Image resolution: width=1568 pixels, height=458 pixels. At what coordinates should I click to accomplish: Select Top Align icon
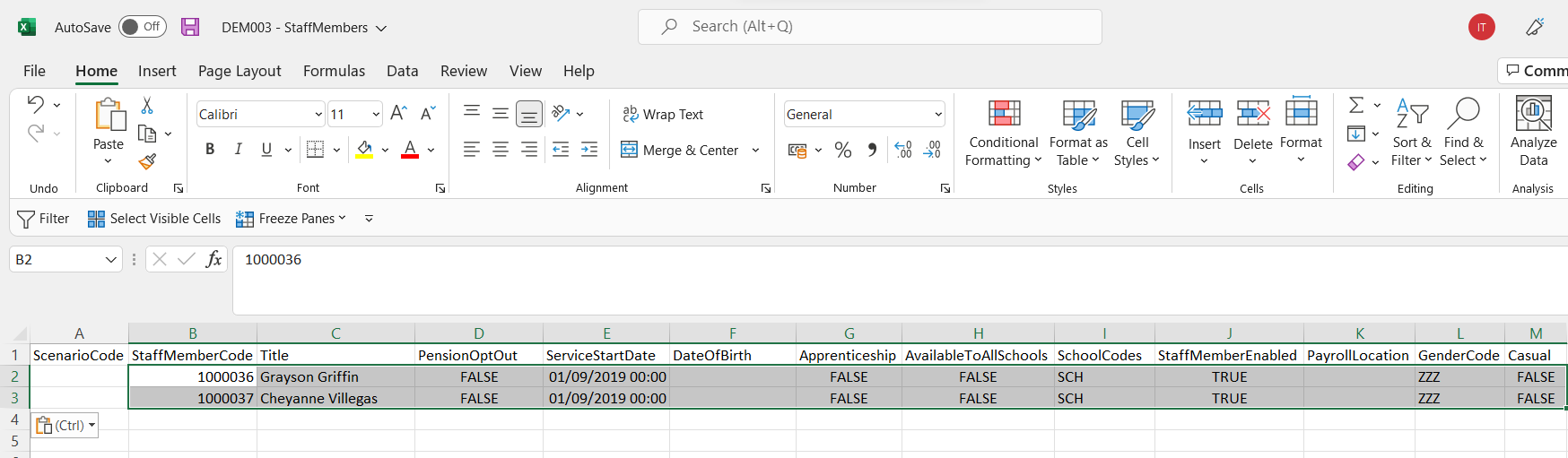[472, 113]
